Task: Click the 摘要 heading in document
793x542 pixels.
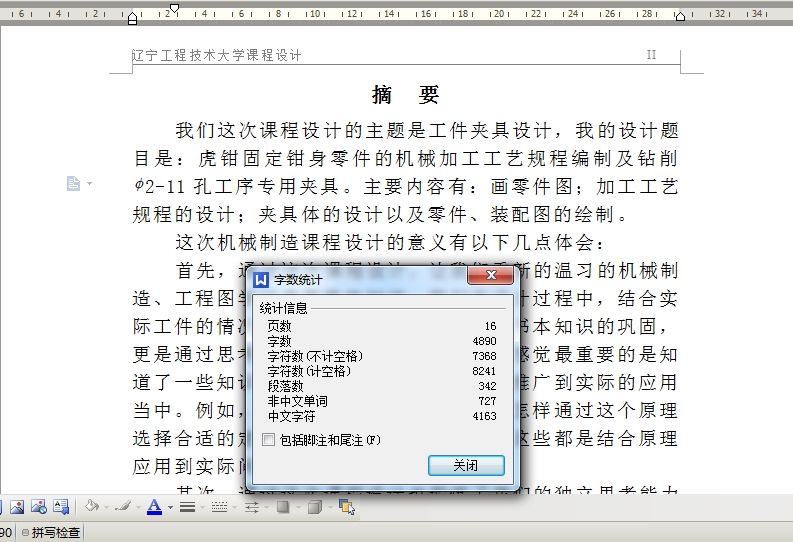Action: [406, 95]
